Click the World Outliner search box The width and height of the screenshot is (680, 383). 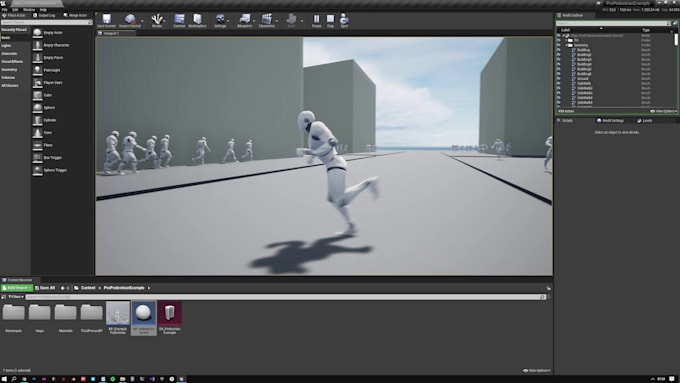(x=613, y=23)
